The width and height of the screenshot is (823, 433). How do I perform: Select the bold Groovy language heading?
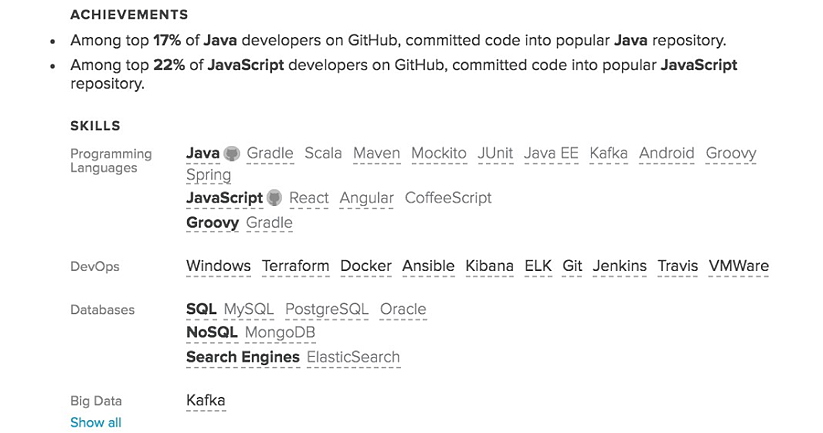coord(212,223)
